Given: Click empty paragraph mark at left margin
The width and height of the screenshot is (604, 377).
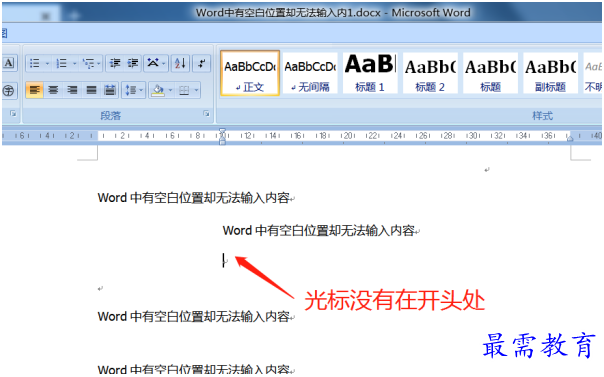Looking at the screenshot, I should (100, 288).
